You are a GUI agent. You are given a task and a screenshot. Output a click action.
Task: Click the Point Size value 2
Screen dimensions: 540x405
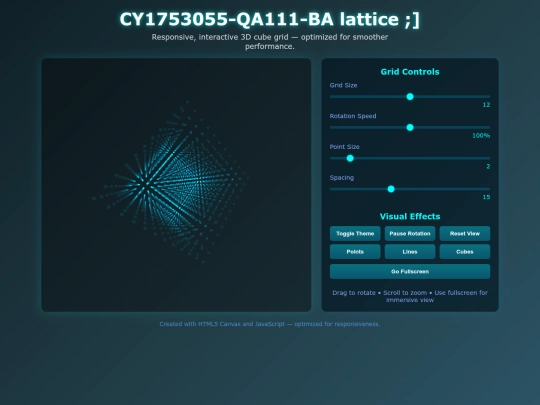[488, 166]
